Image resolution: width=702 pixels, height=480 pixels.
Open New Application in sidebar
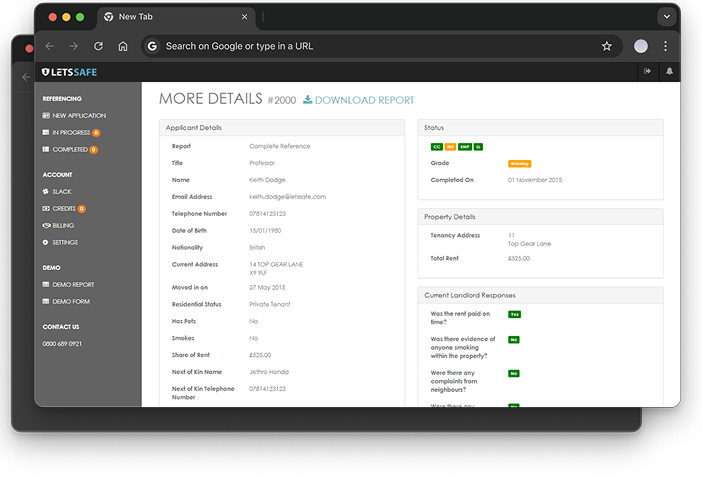(74, 116)
